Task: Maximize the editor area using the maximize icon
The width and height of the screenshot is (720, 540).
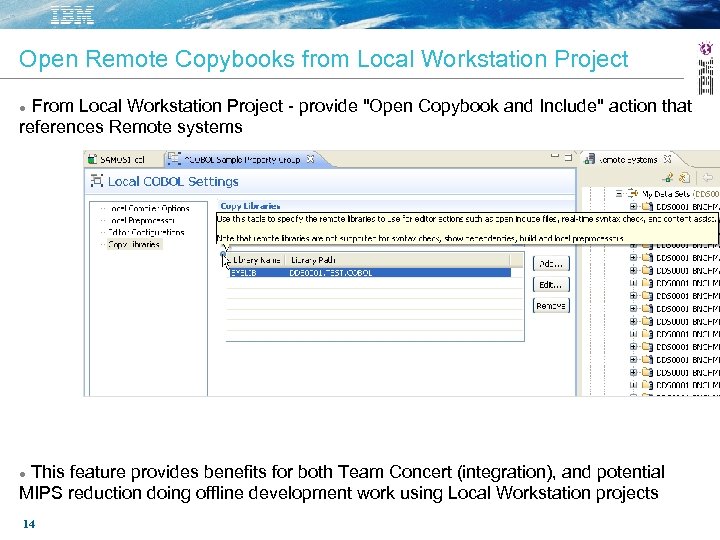Action: click(568, 157)
